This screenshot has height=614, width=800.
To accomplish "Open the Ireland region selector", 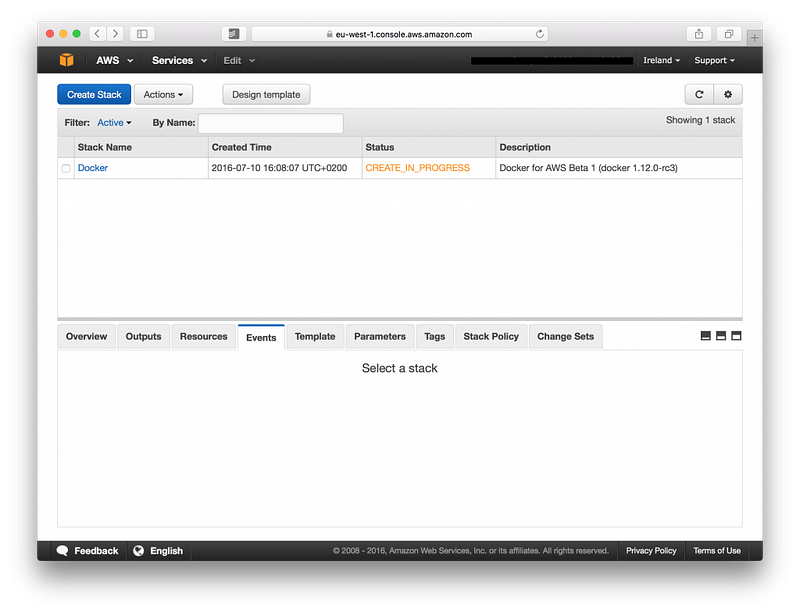I will 661,60.
